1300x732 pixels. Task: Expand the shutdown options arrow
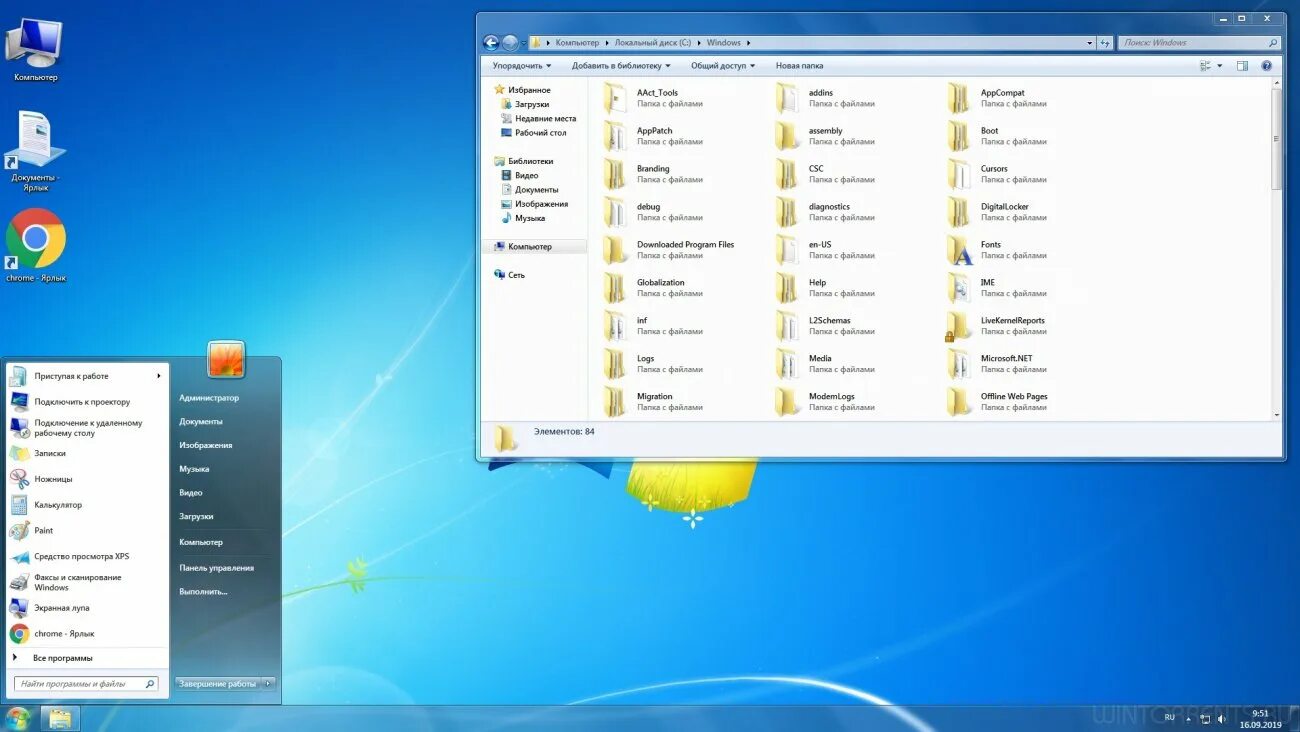tap(268, 684)
